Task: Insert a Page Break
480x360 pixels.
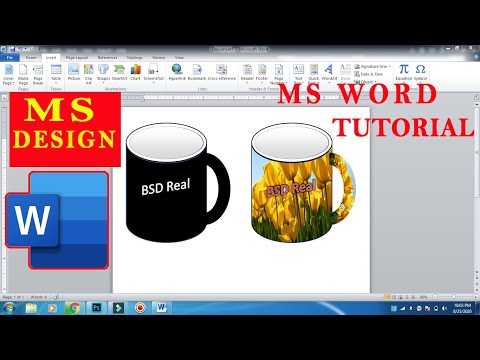Action: click(38, 74)
